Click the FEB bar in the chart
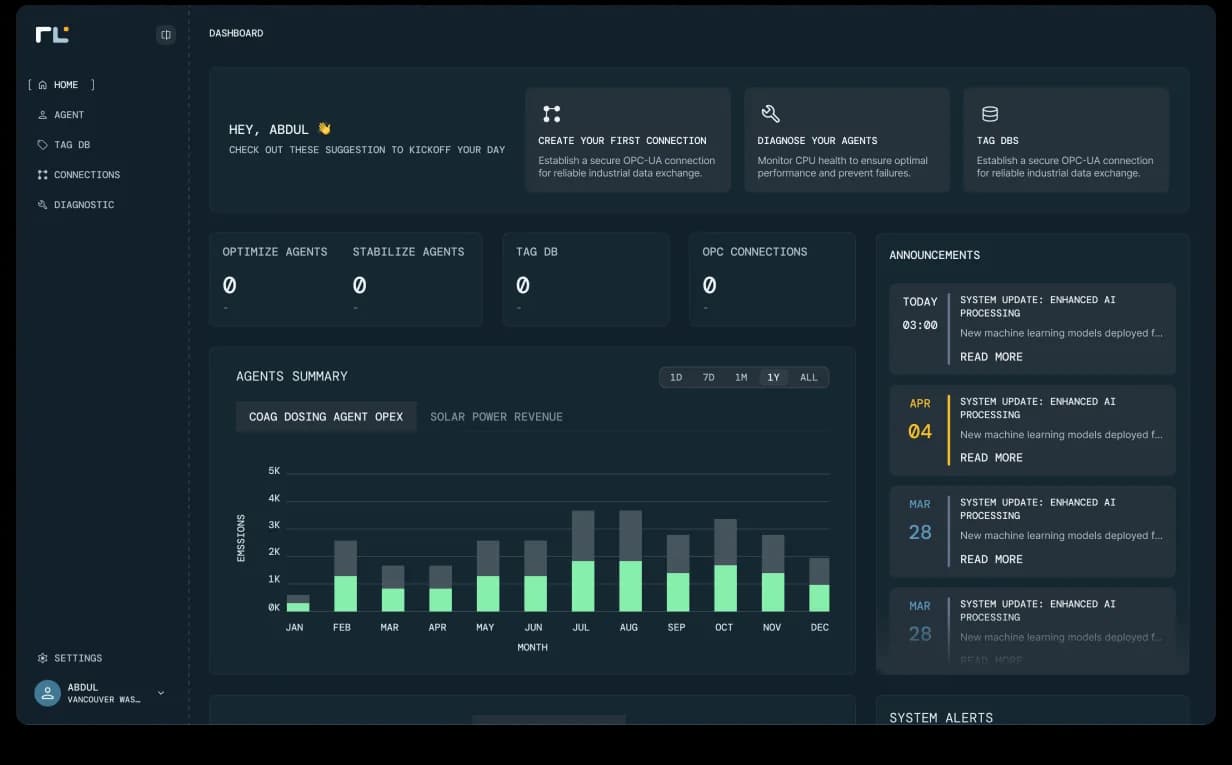Viewport: 1232px width, 765px height. click(345, 576)
